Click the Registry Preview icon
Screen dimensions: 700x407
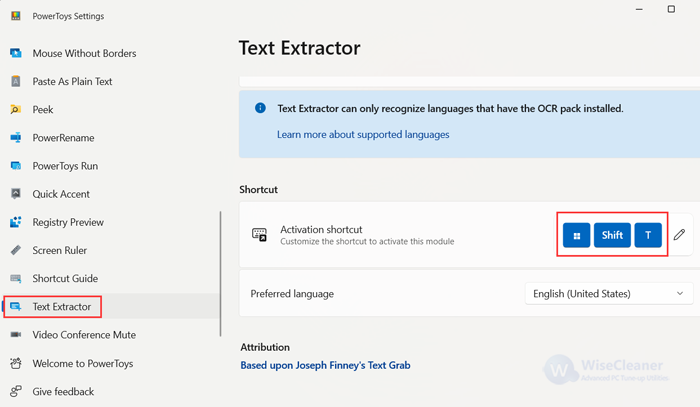(x=16, y=222)
